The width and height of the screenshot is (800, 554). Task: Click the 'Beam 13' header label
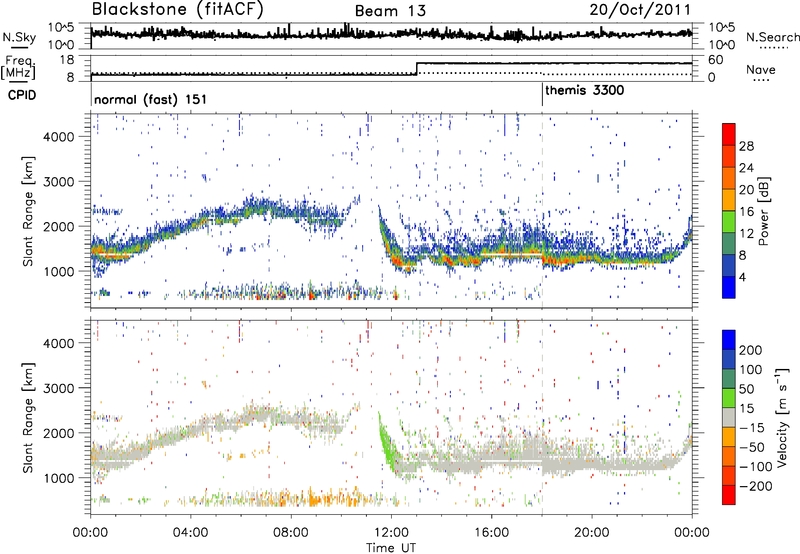390,11
